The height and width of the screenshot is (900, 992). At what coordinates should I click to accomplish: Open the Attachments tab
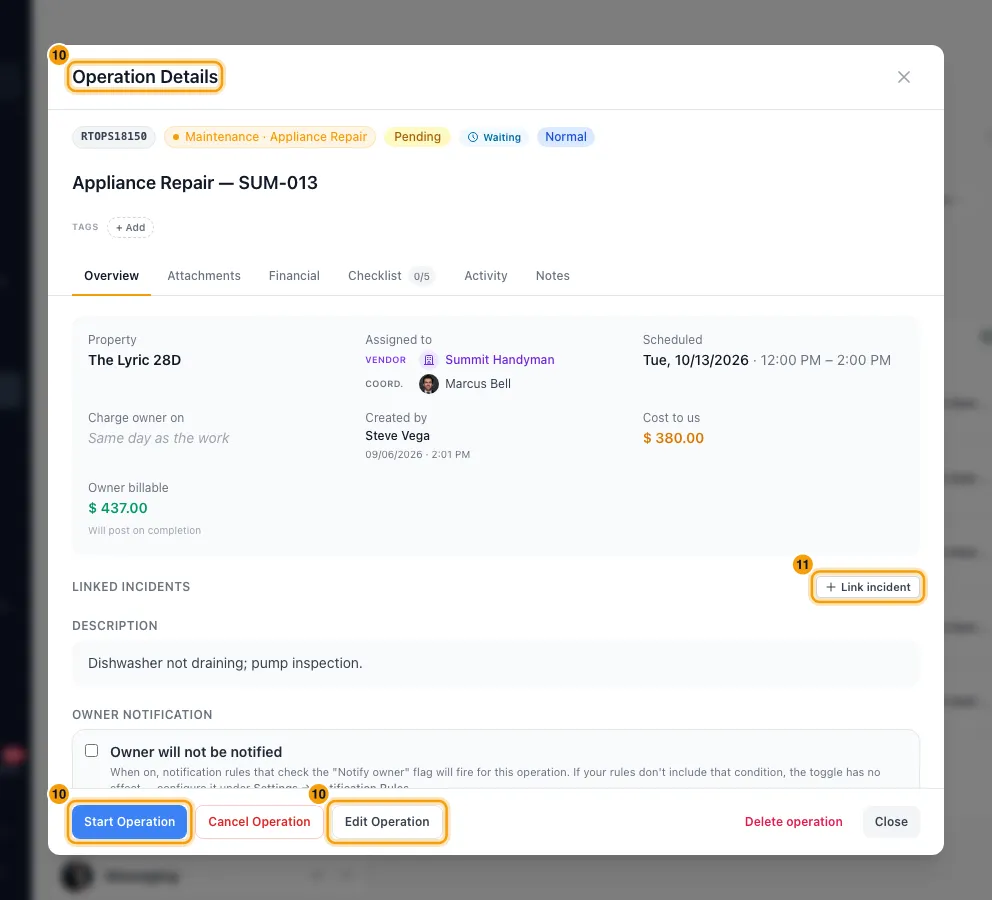(204, 276)
